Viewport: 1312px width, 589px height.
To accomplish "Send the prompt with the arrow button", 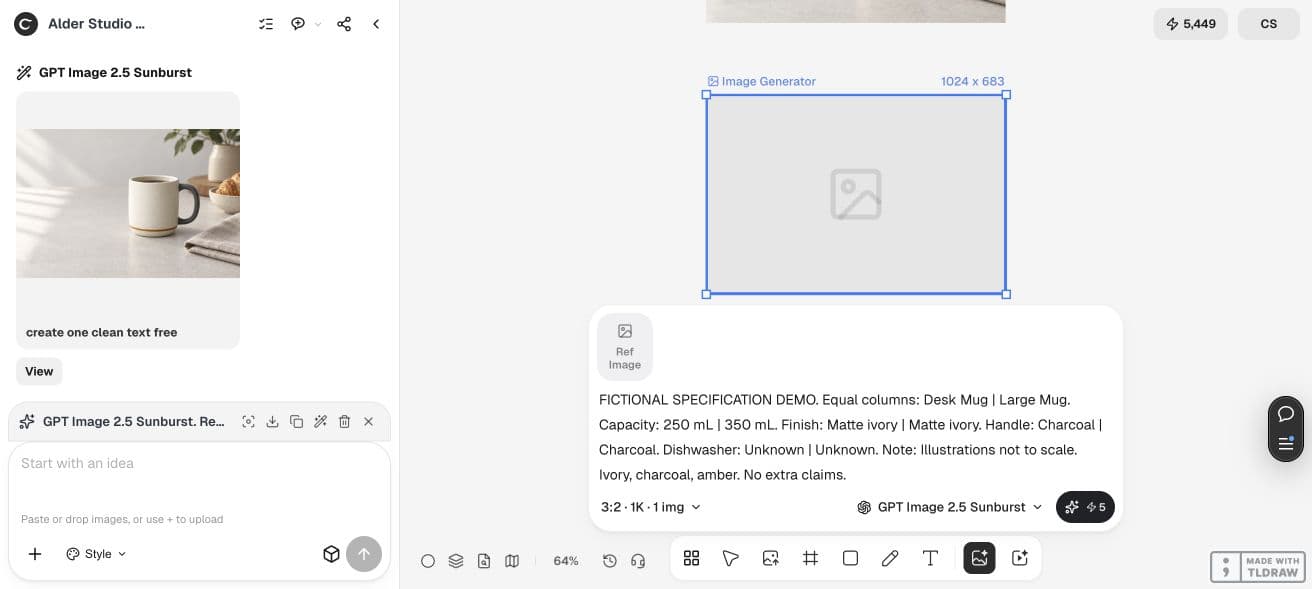I will coord(364,554).
